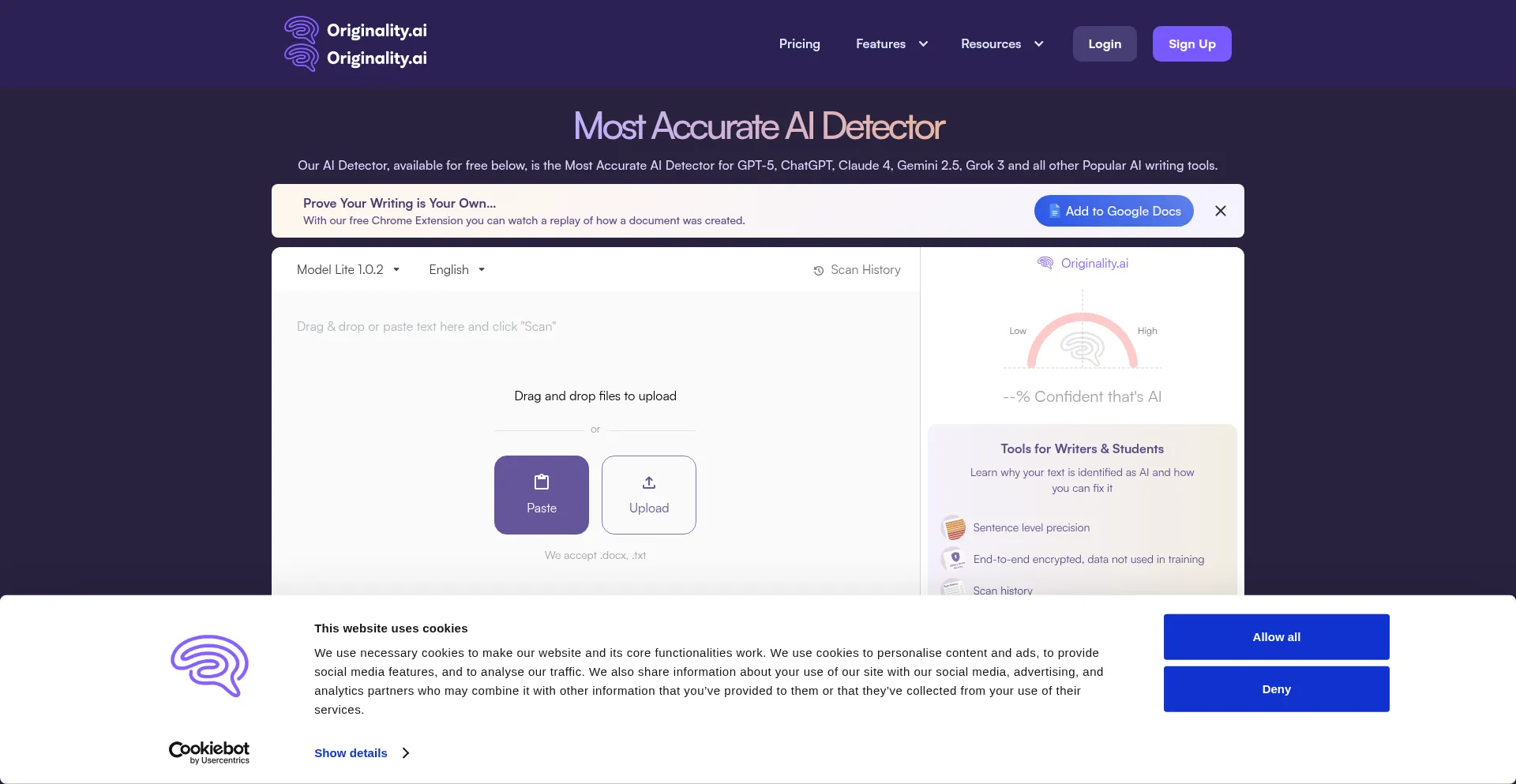The height and width of the screenshot is (784, 1516).
Task: Click the Originality.ai header logo
Action: click(355, 44)
